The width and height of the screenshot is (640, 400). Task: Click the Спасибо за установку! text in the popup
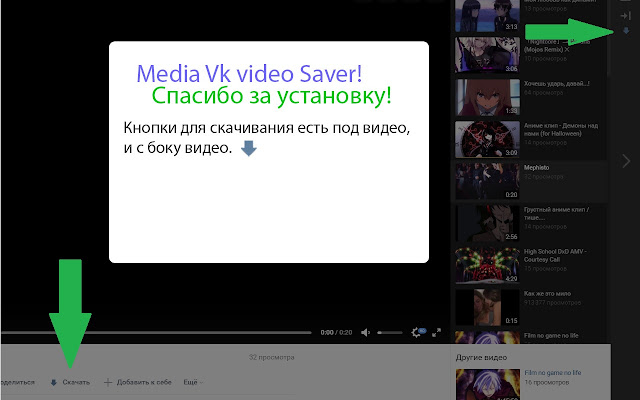tap(271, 96)
